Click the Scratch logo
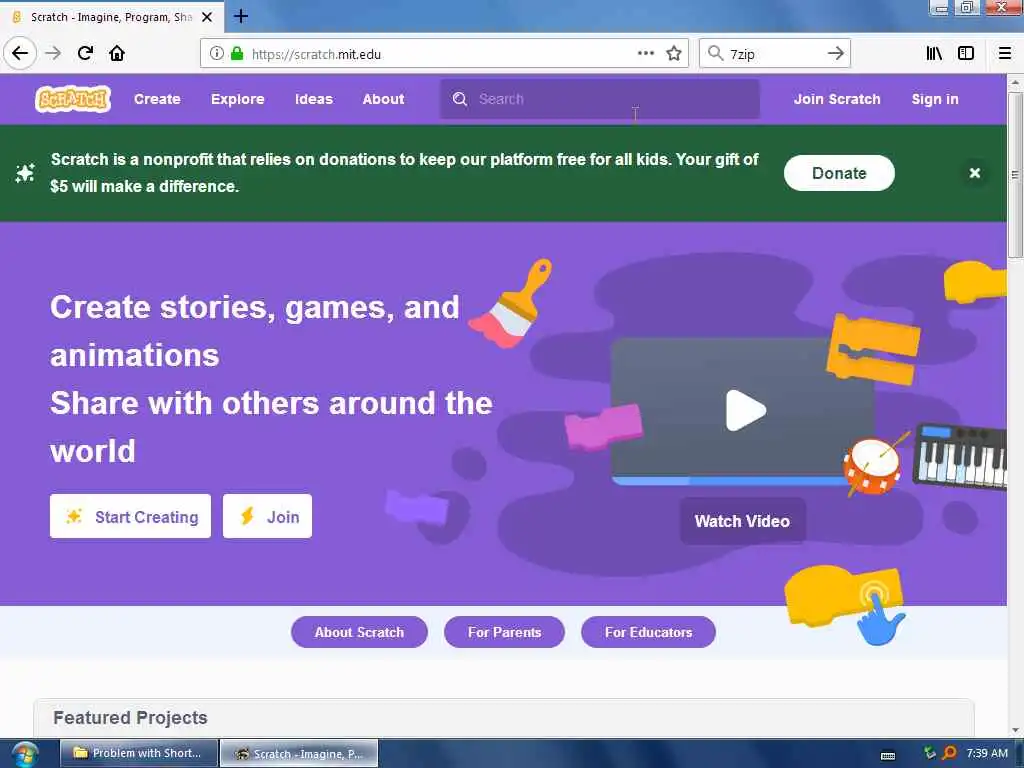 tap(72, 99)
